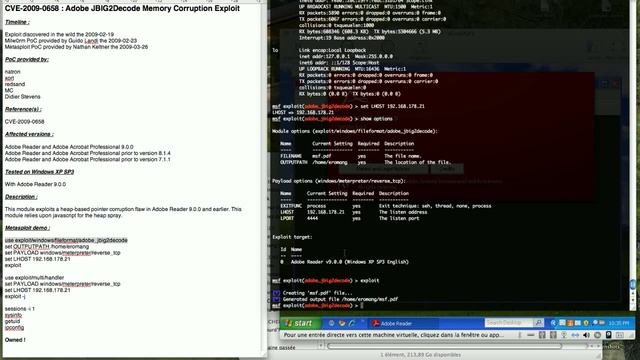Click the 'use exploit/multi/handler' line
The image size is (640, 360).
click(x=34, y=278)
